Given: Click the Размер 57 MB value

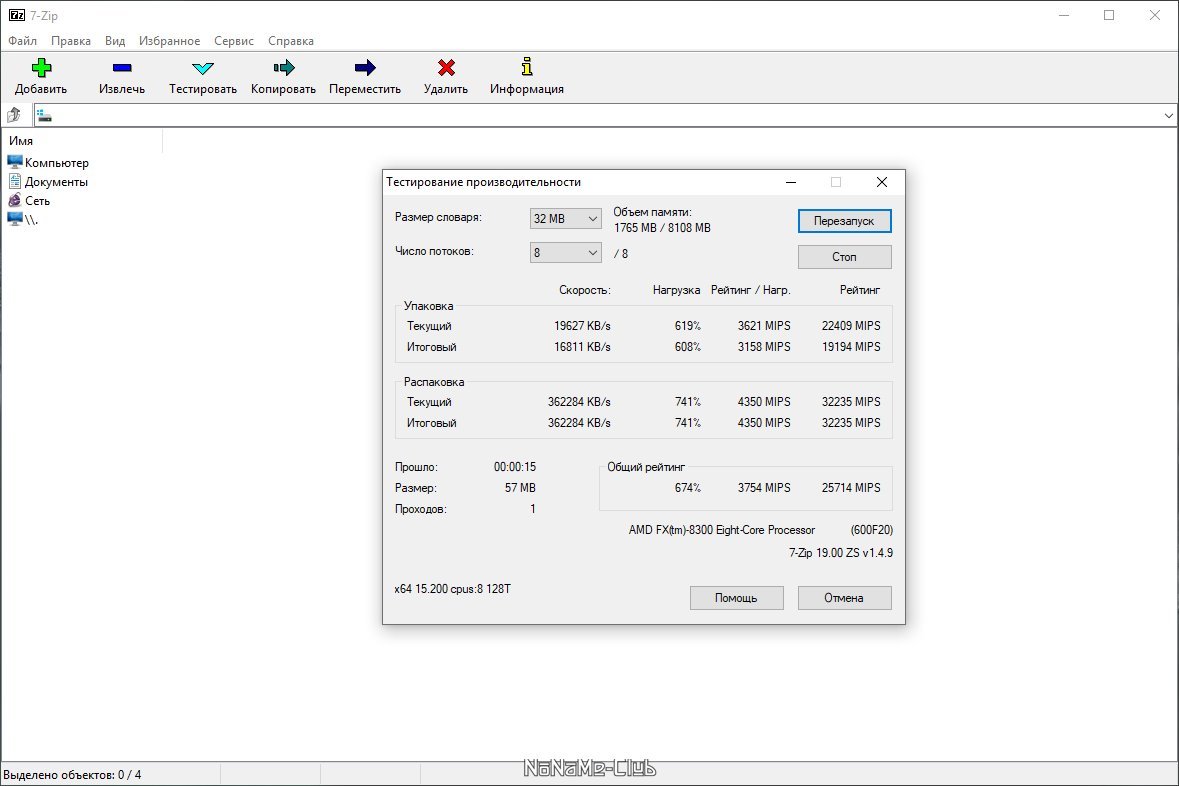Looking at the screenshot, I should coord(520,488).
